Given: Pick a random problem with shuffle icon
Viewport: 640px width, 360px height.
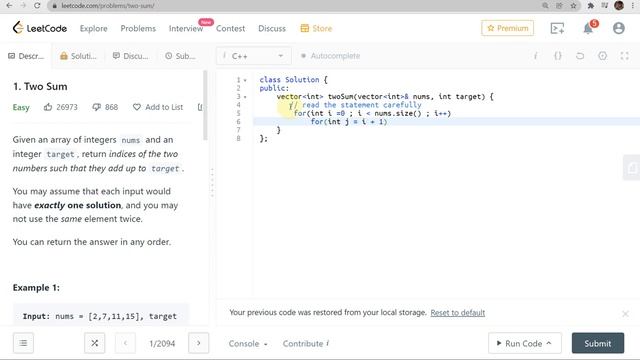Looking at the screenshot, I should click(95, 343).
